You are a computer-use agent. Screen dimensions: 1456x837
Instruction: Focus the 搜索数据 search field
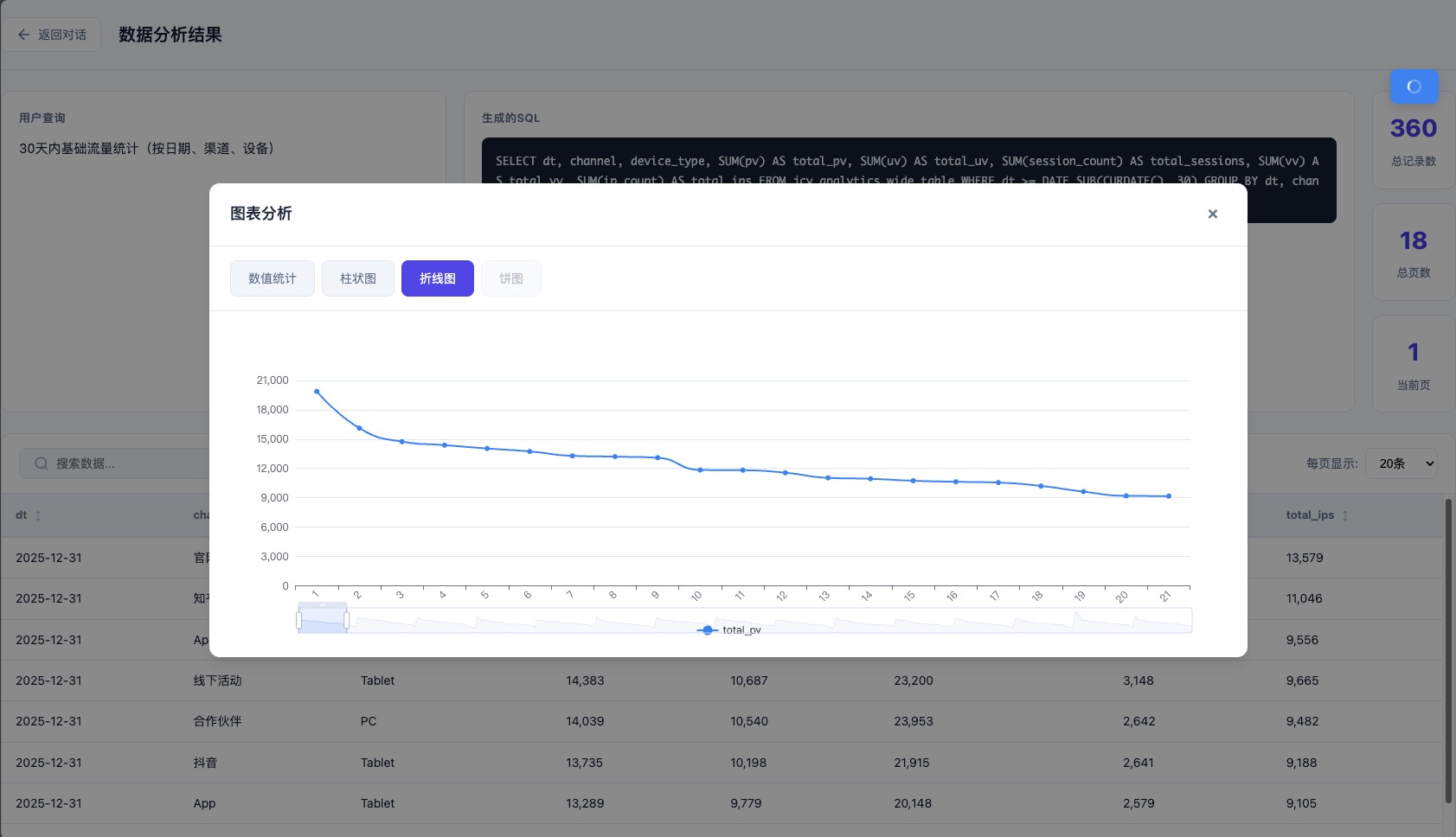click(114, 463)
